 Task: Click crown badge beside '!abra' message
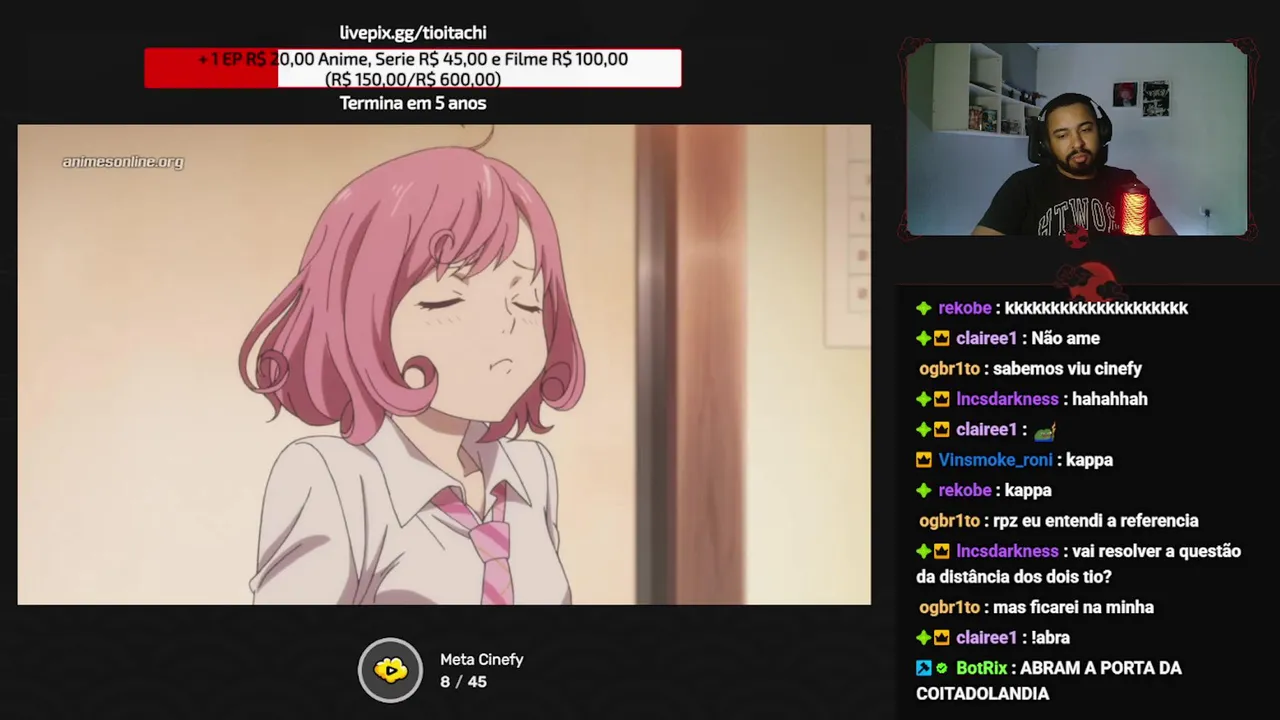coord(942,638)
